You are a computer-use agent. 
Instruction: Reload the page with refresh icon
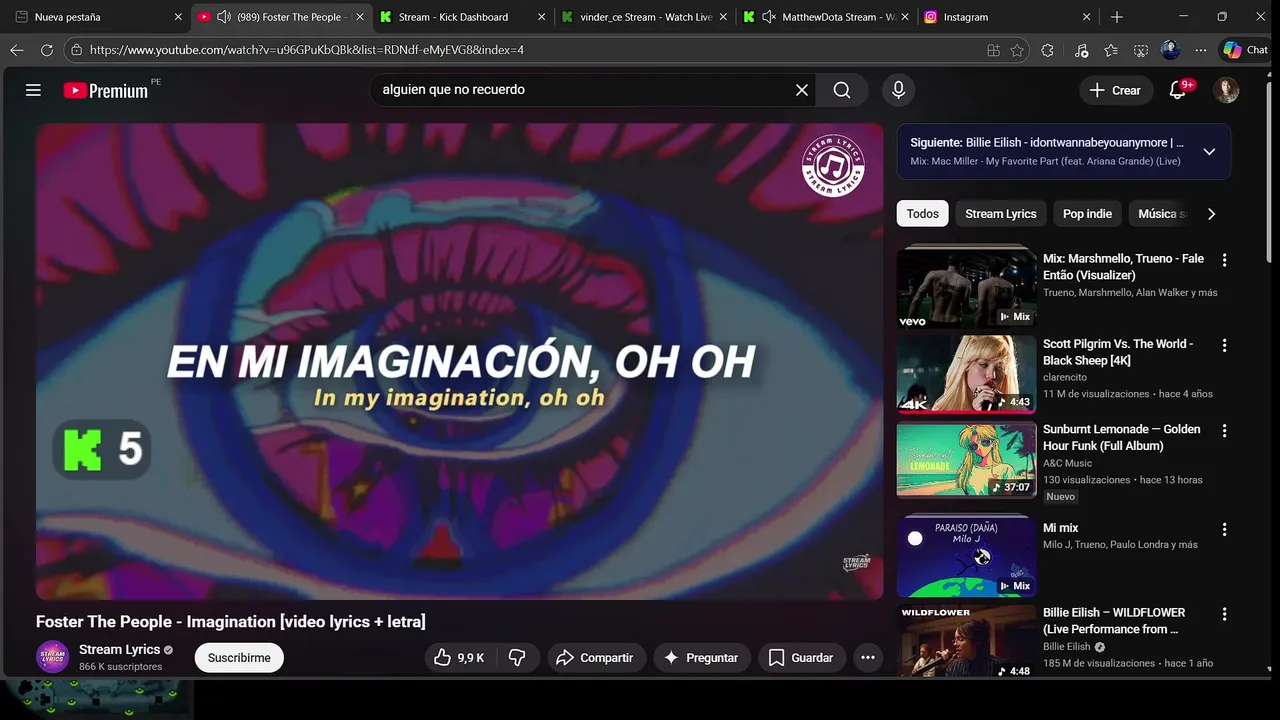point(47,50)
